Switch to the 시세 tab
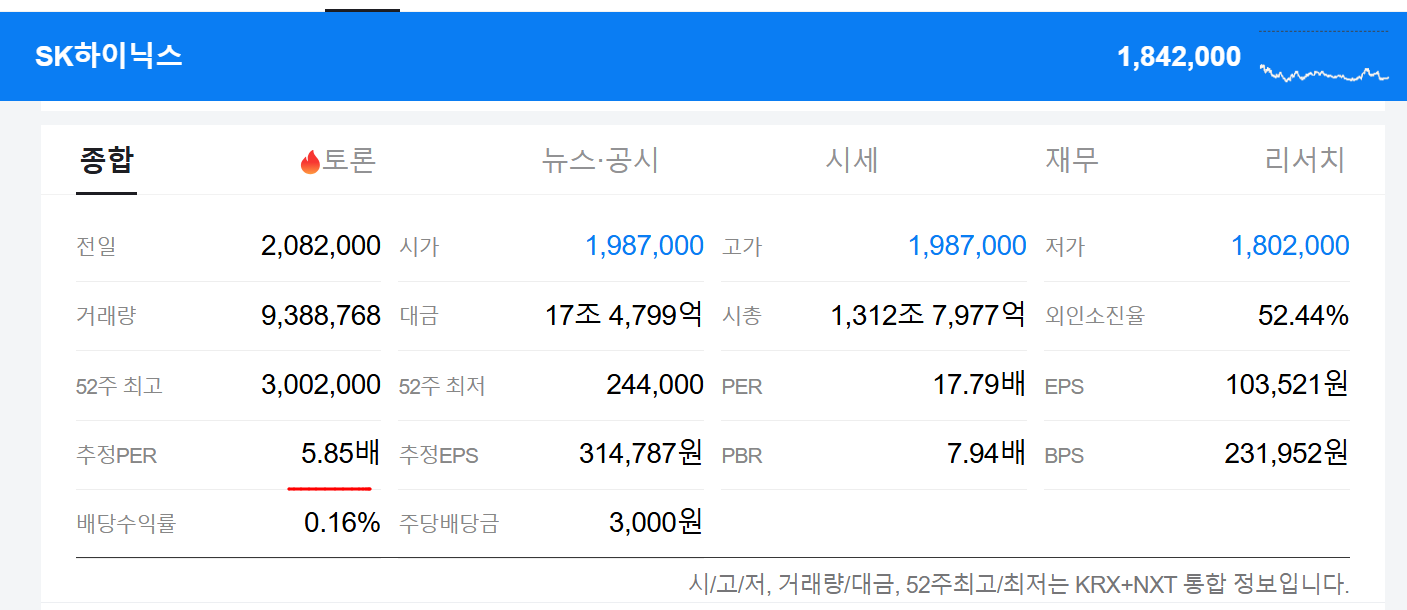The width and height of the screenshot is (1407, 610). click(852, 160)
